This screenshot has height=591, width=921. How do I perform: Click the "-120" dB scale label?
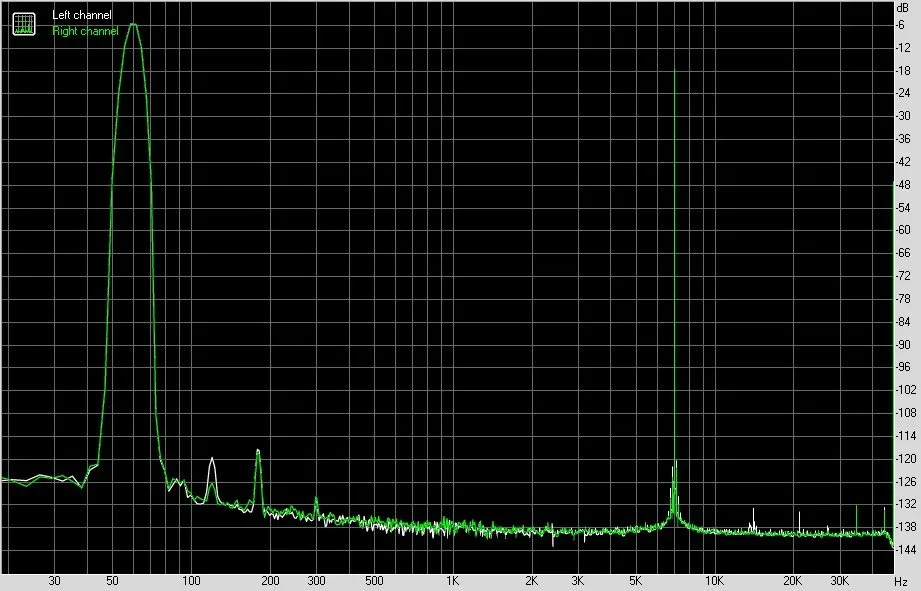tap(905, 458)
